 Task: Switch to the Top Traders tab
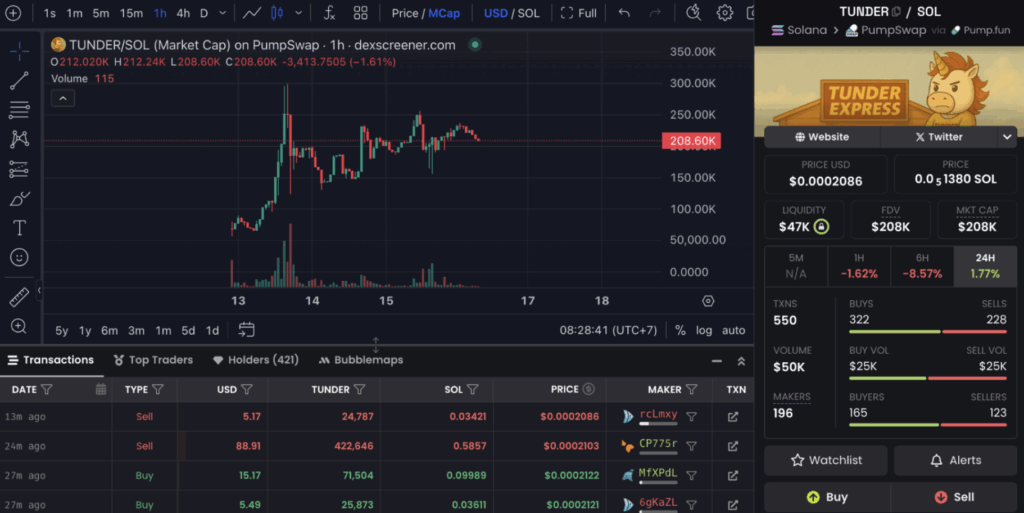pos(153,360)
